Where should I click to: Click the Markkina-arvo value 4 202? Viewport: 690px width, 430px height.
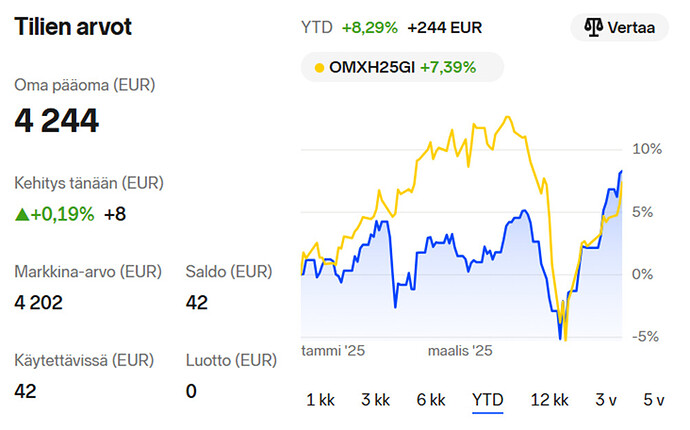click(38, 303)
